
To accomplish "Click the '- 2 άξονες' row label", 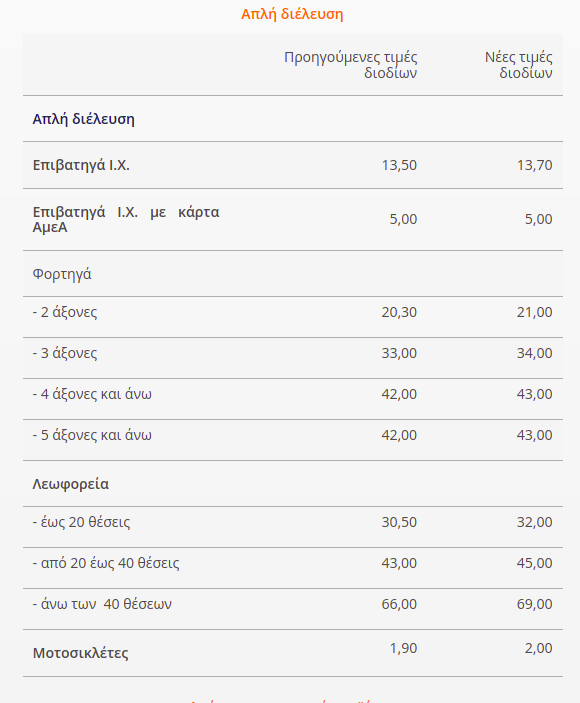I will (x=65, y=312).
